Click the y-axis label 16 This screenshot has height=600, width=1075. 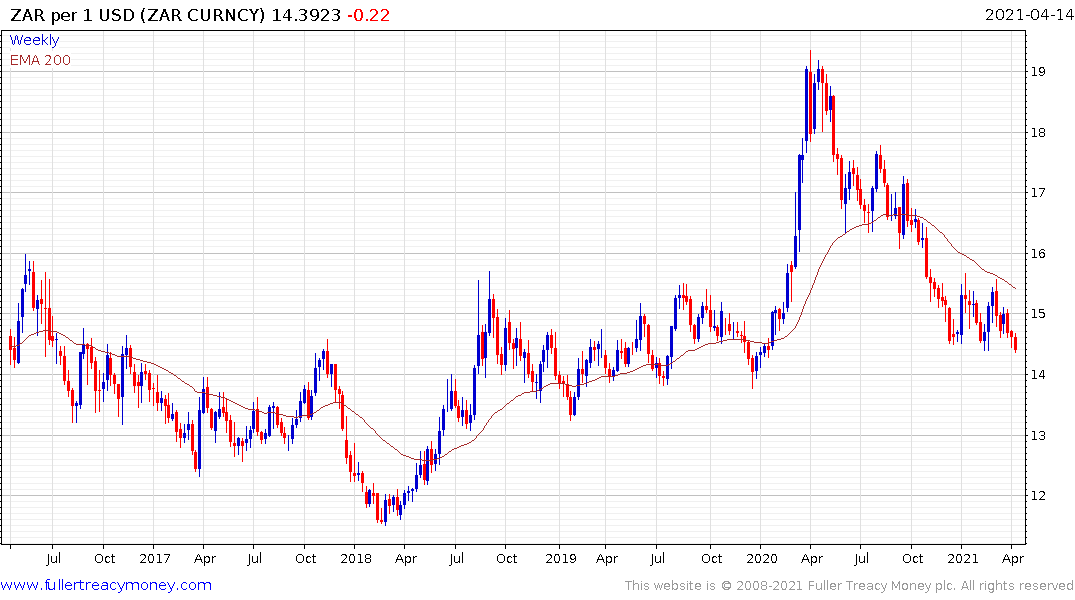[1037, 254]
